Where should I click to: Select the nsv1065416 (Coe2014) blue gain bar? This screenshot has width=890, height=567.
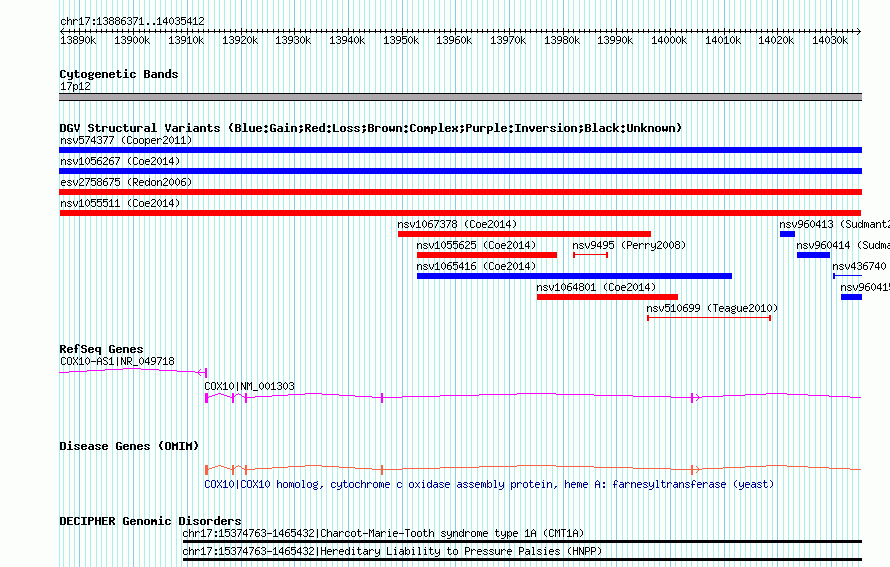point(574,276)
